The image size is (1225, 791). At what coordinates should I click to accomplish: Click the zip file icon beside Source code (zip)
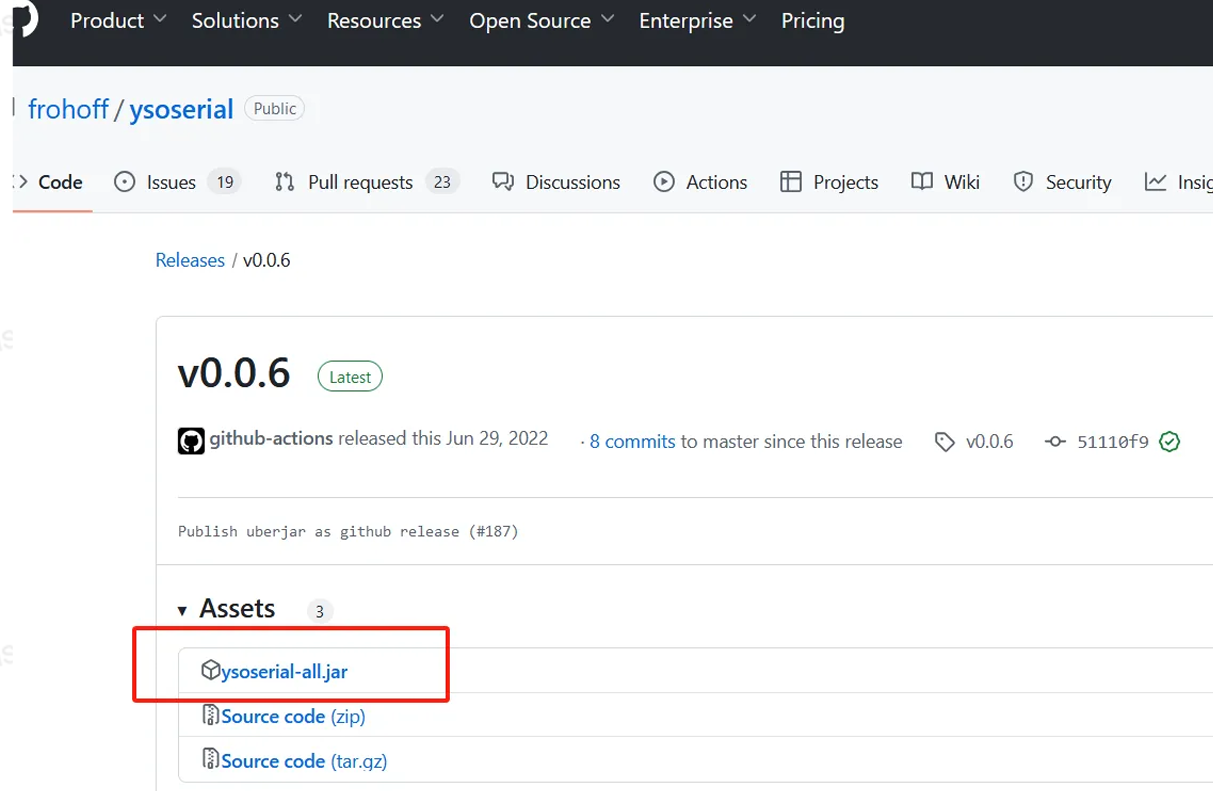point(210,715)
